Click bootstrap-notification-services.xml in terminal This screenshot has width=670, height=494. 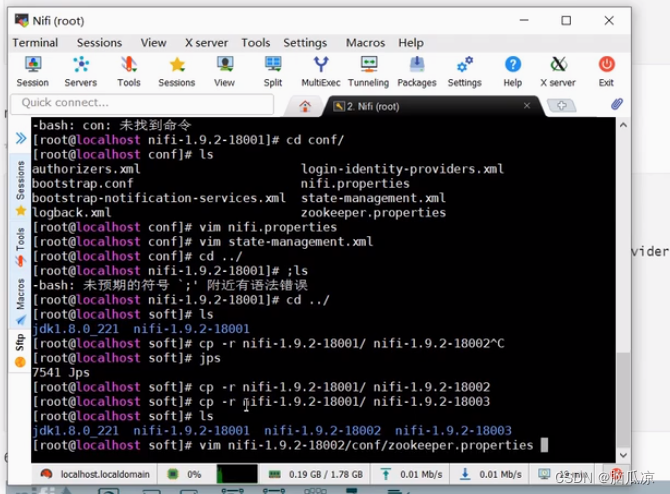tap(159, 198)
